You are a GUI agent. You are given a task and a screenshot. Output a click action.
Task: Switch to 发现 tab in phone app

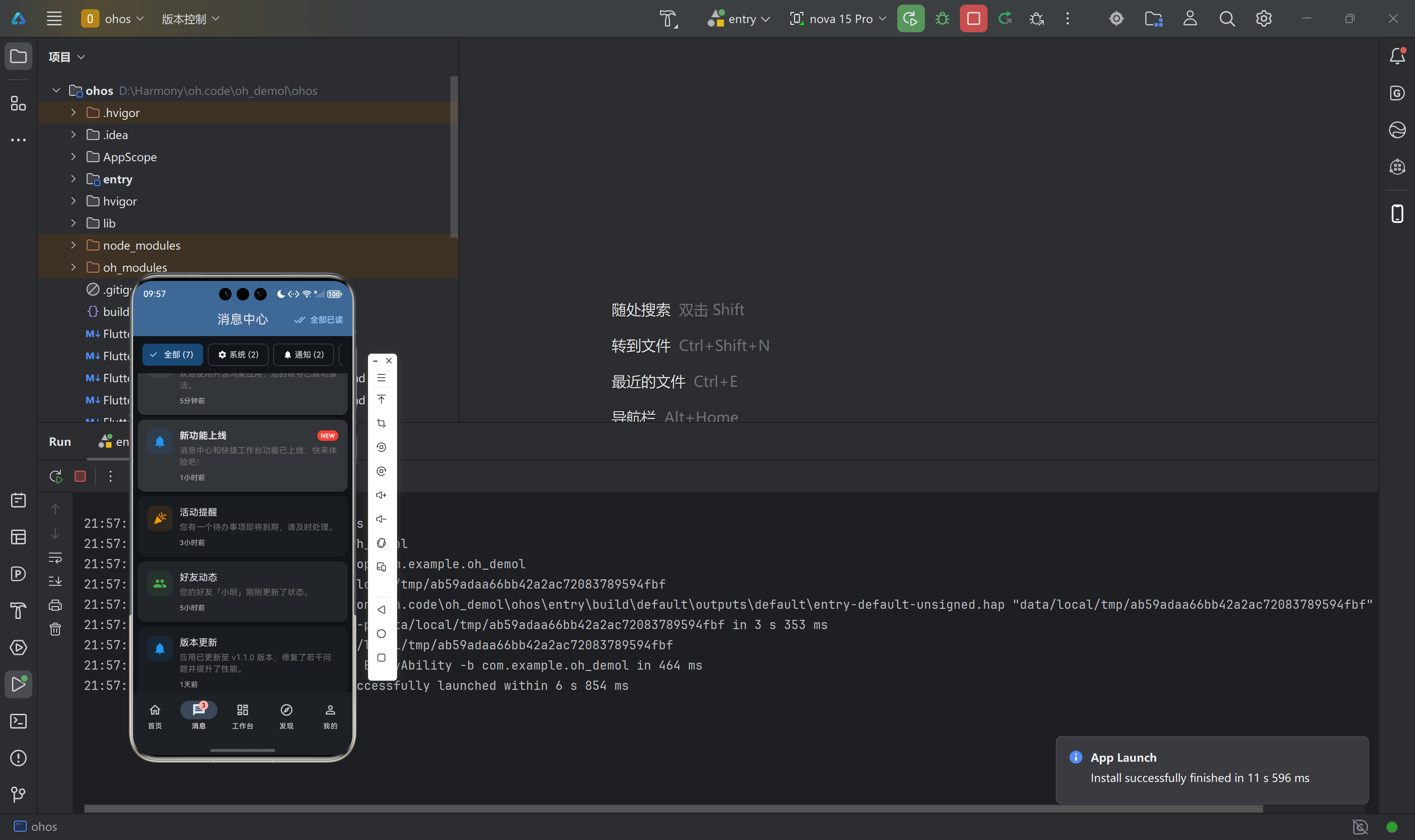pyautogui.click(x=287, y=716)
